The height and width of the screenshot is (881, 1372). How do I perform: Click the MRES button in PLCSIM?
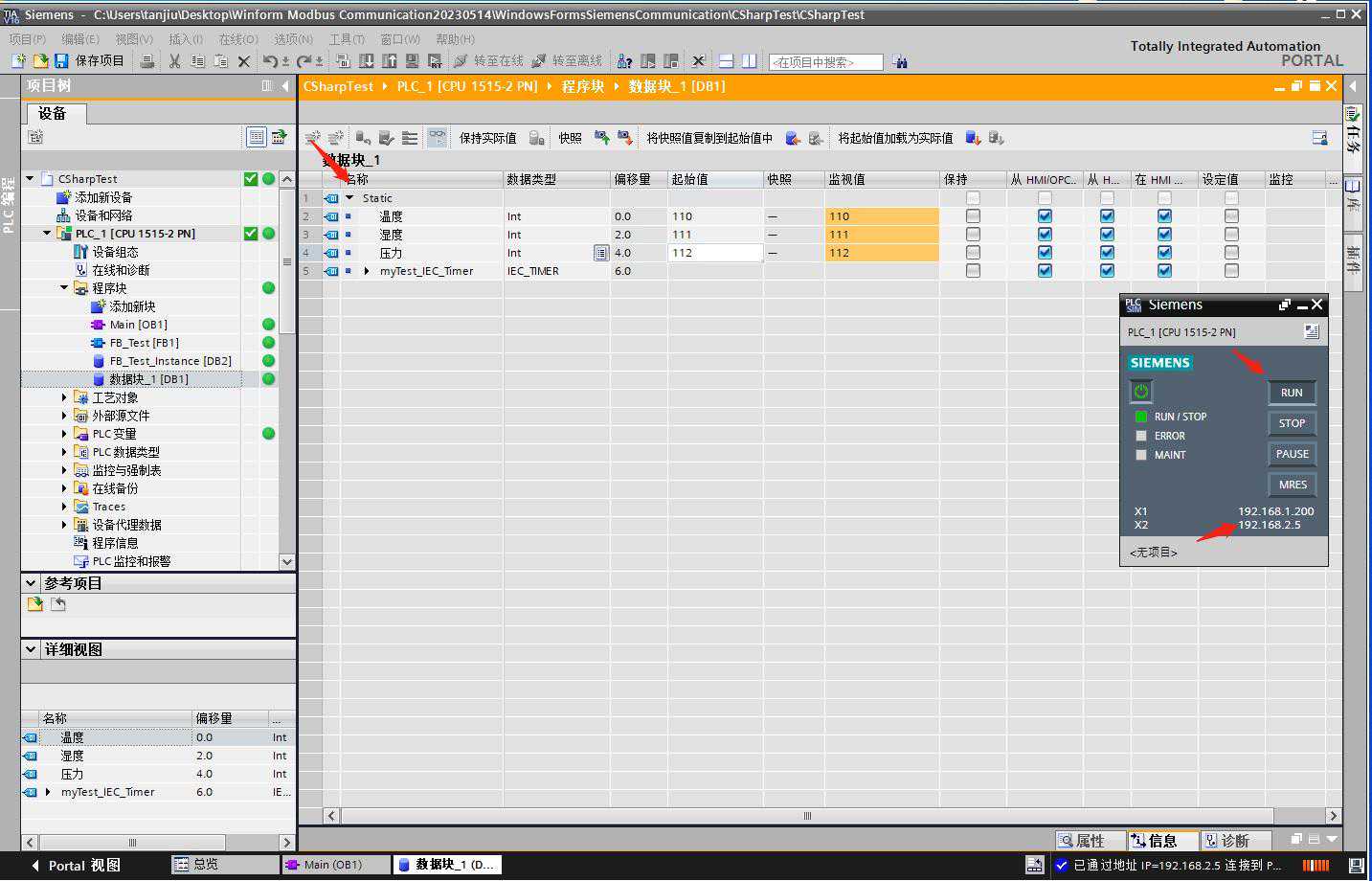tap(1292, 485)
